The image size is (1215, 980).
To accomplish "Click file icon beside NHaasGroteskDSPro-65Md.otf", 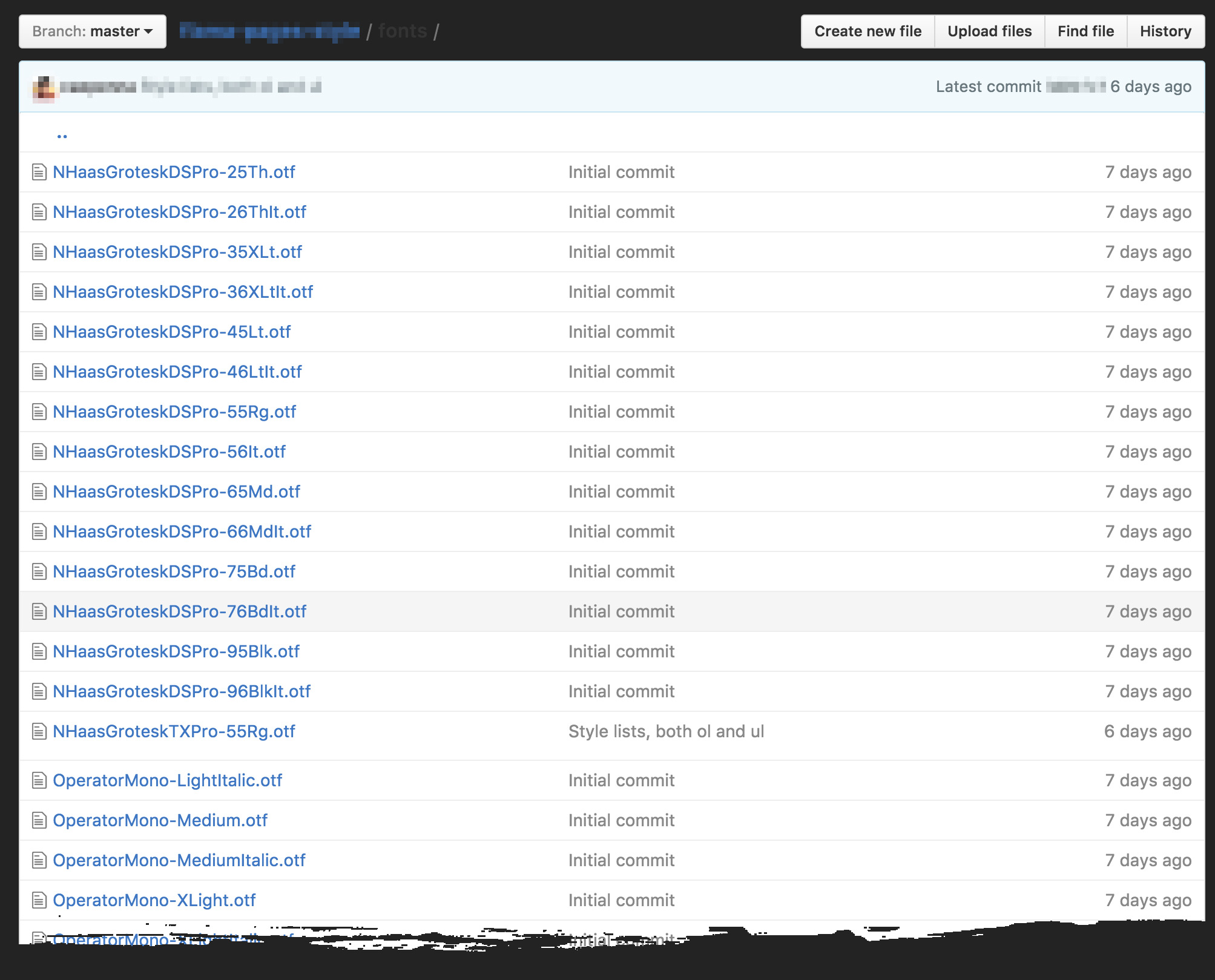I will click(39, 492).
